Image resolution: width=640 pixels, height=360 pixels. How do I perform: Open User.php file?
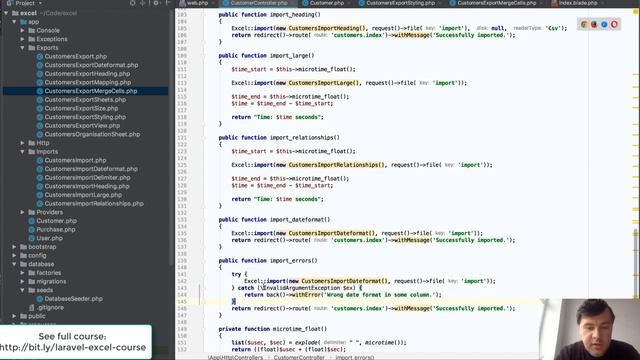(49, 238)
